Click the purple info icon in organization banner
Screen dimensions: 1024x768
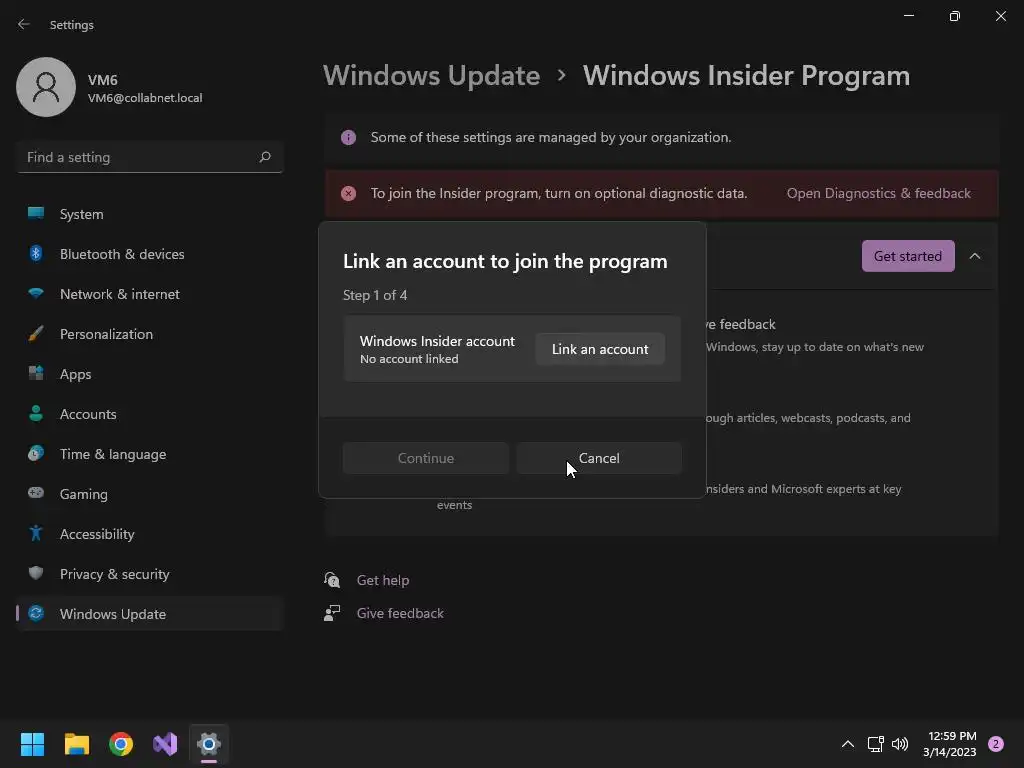pyautogui.click(x=348, y=137)
